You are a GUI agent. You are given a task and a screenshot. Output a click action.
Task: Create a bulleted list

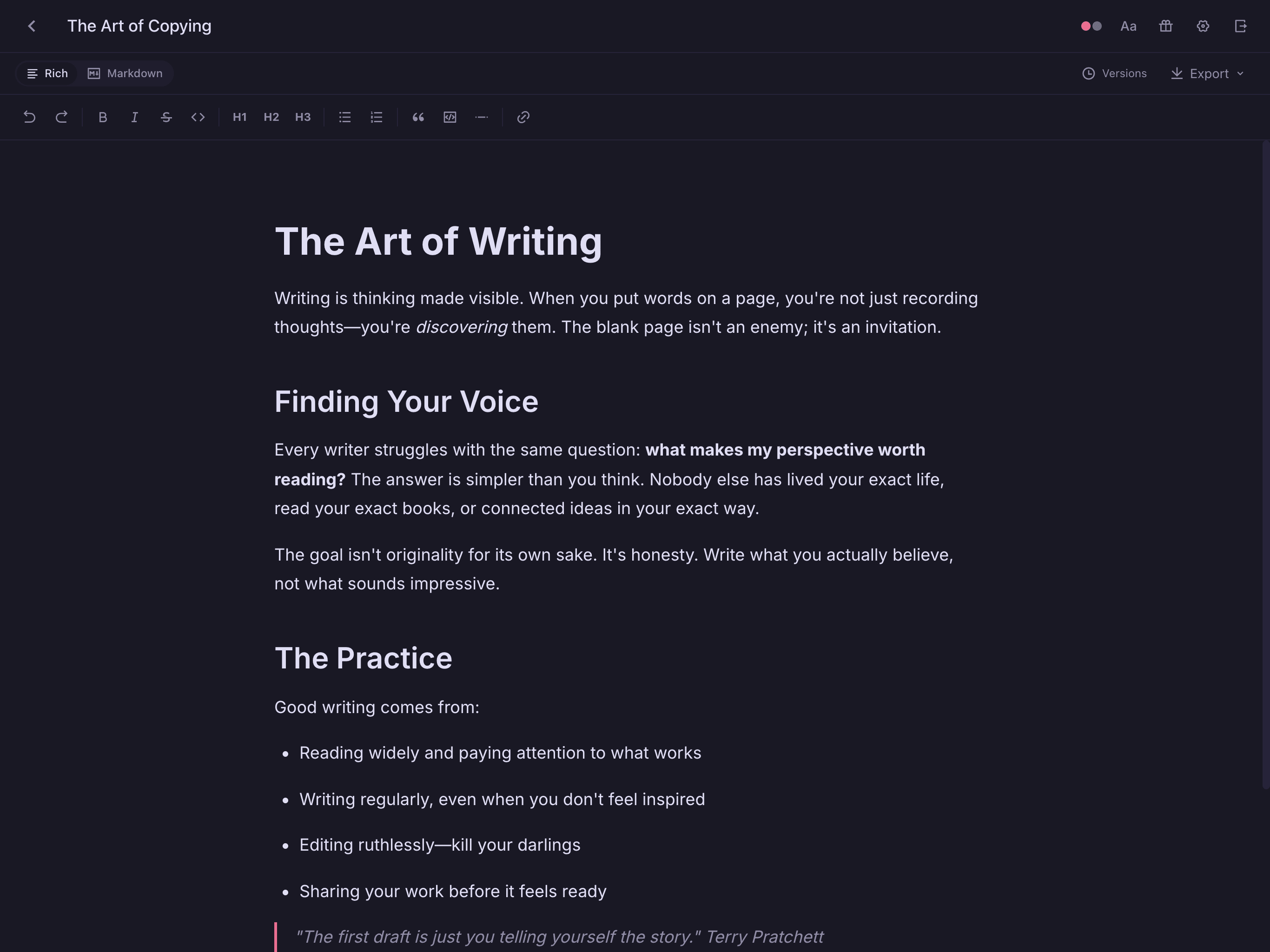[x=345, y=117]
